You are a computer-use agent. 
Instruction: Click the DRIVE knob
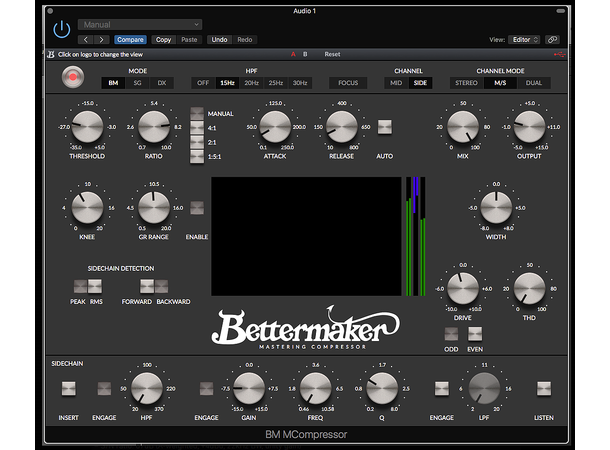[463, 289]
